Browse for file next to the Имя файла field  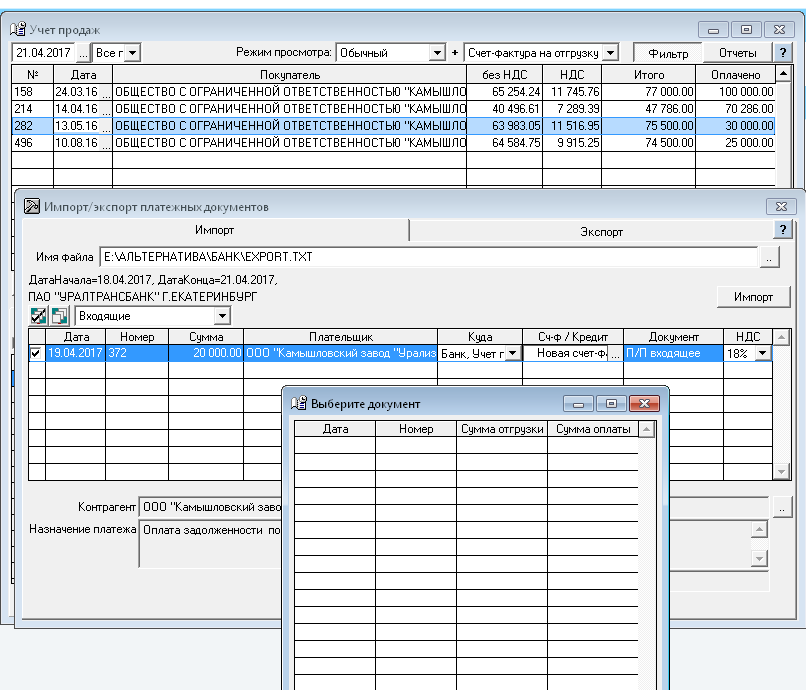[x=770, y=258]
